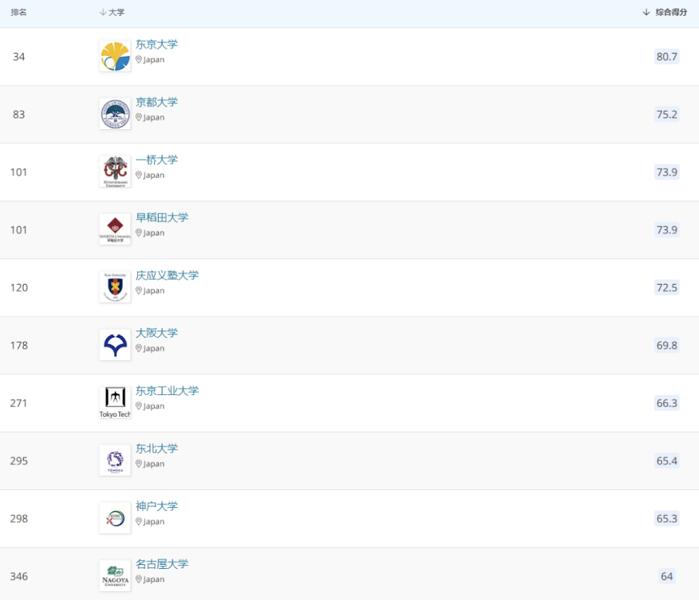This screenshot has height=600, width=699.
Task: Click location pin under 名古屋大学
Action: (x=139, y=579)
